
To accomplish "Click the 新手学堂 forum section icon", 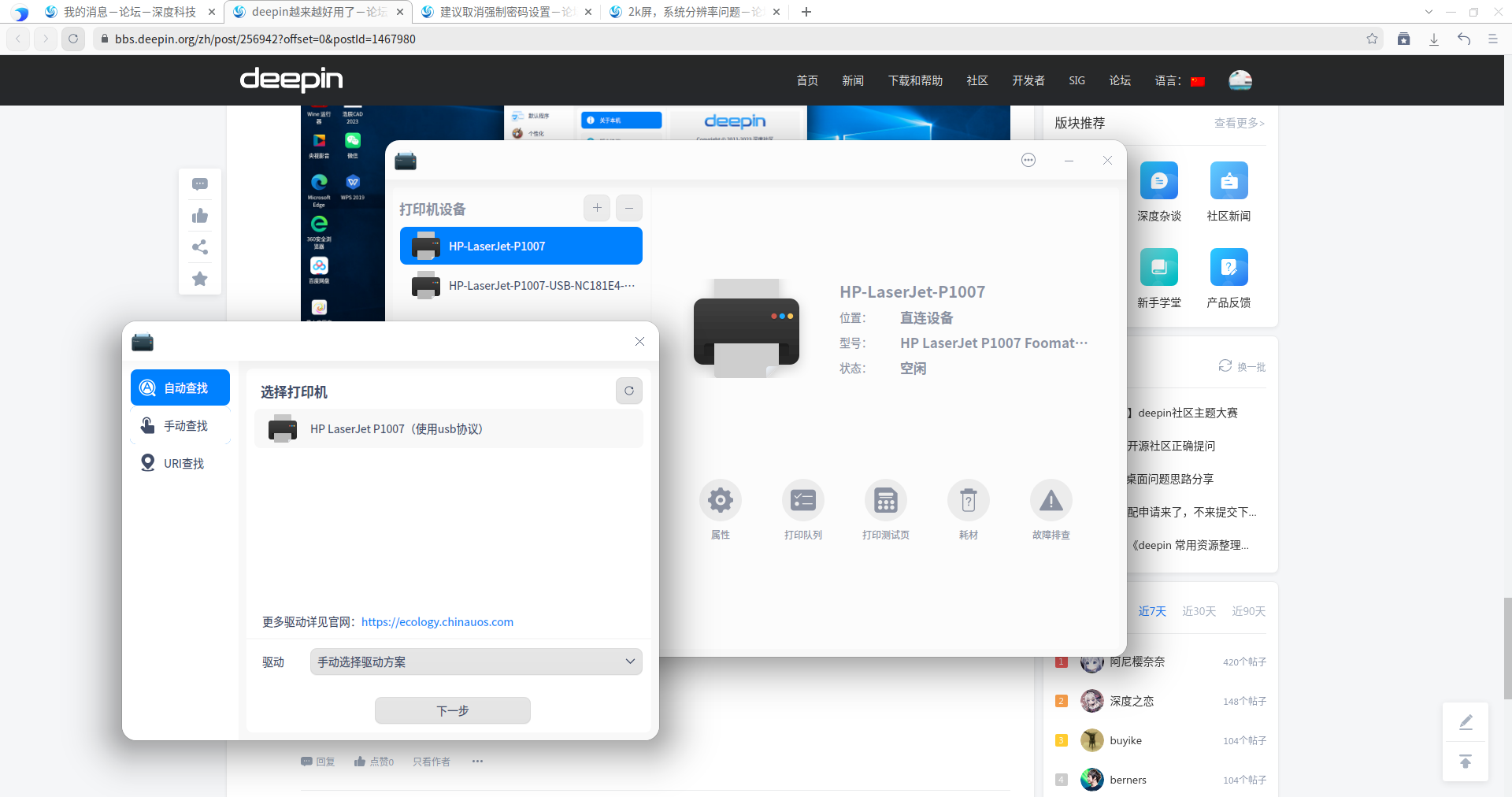I will pyautogui.click(x=1159, y=267).
